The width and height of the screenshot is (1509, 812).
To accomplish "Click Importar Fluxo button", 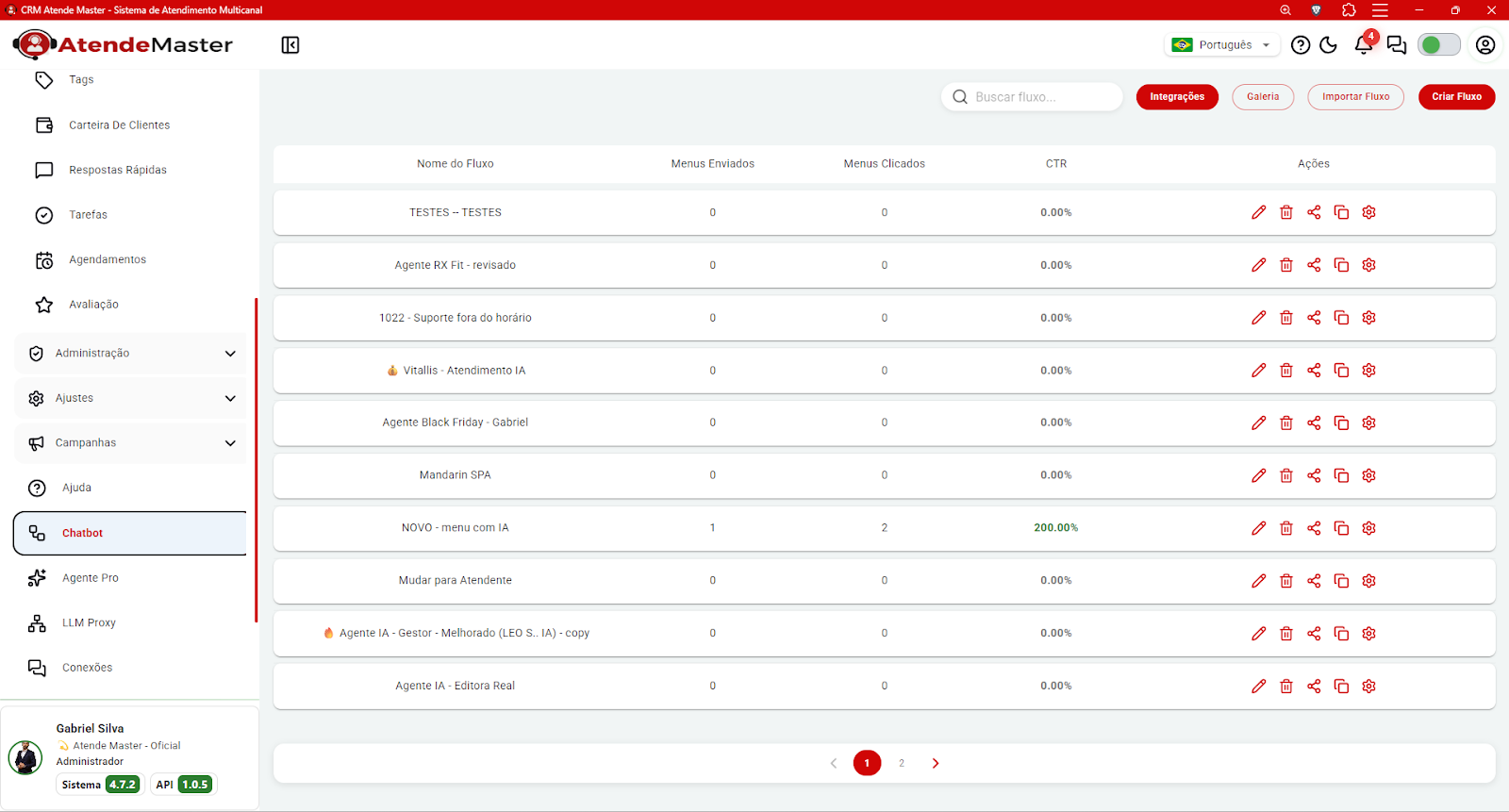I will click(x=1355, y=96).
